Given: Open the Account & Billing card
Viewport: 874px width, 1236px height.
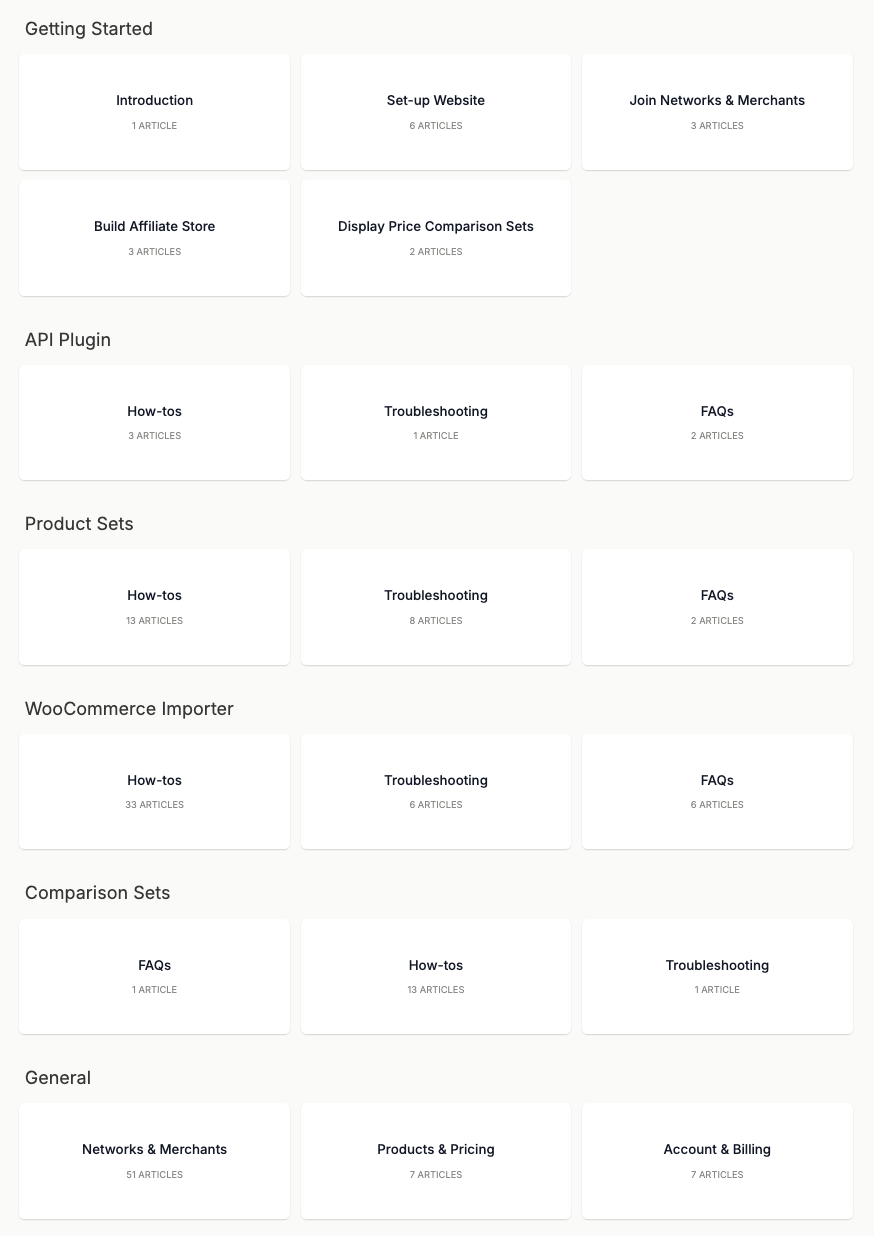Looking at the screenshot, I should [717, 1161].
